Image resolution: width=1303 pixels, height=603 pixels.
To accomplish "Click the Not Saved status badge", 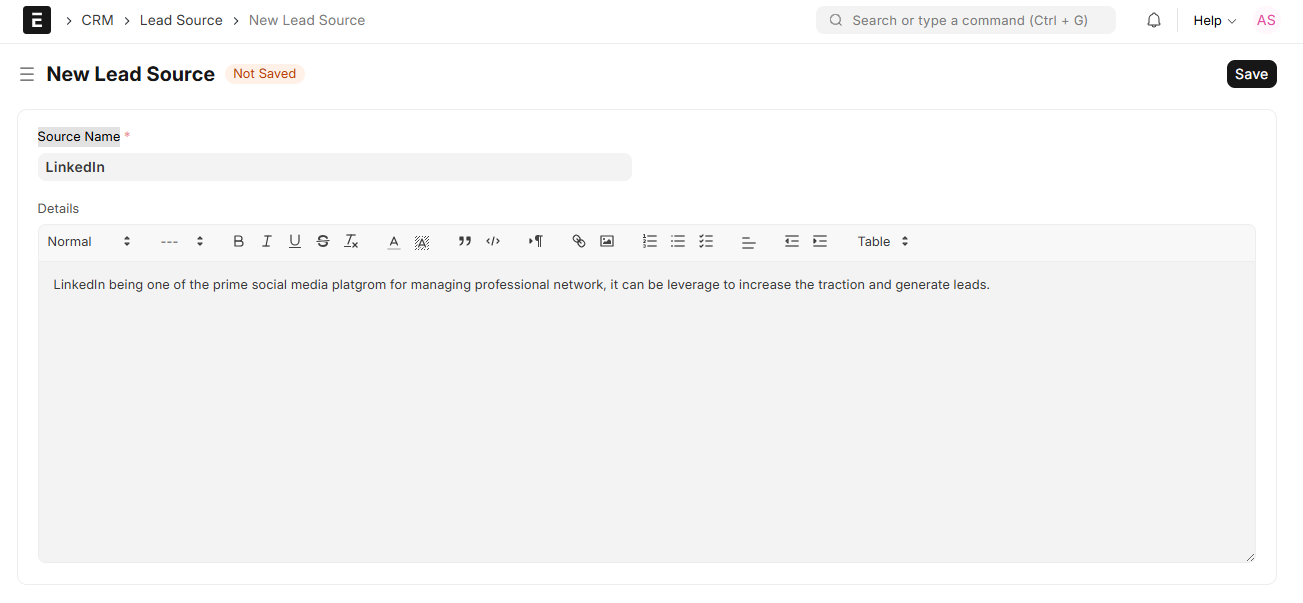I will click(x=265, y=73).
